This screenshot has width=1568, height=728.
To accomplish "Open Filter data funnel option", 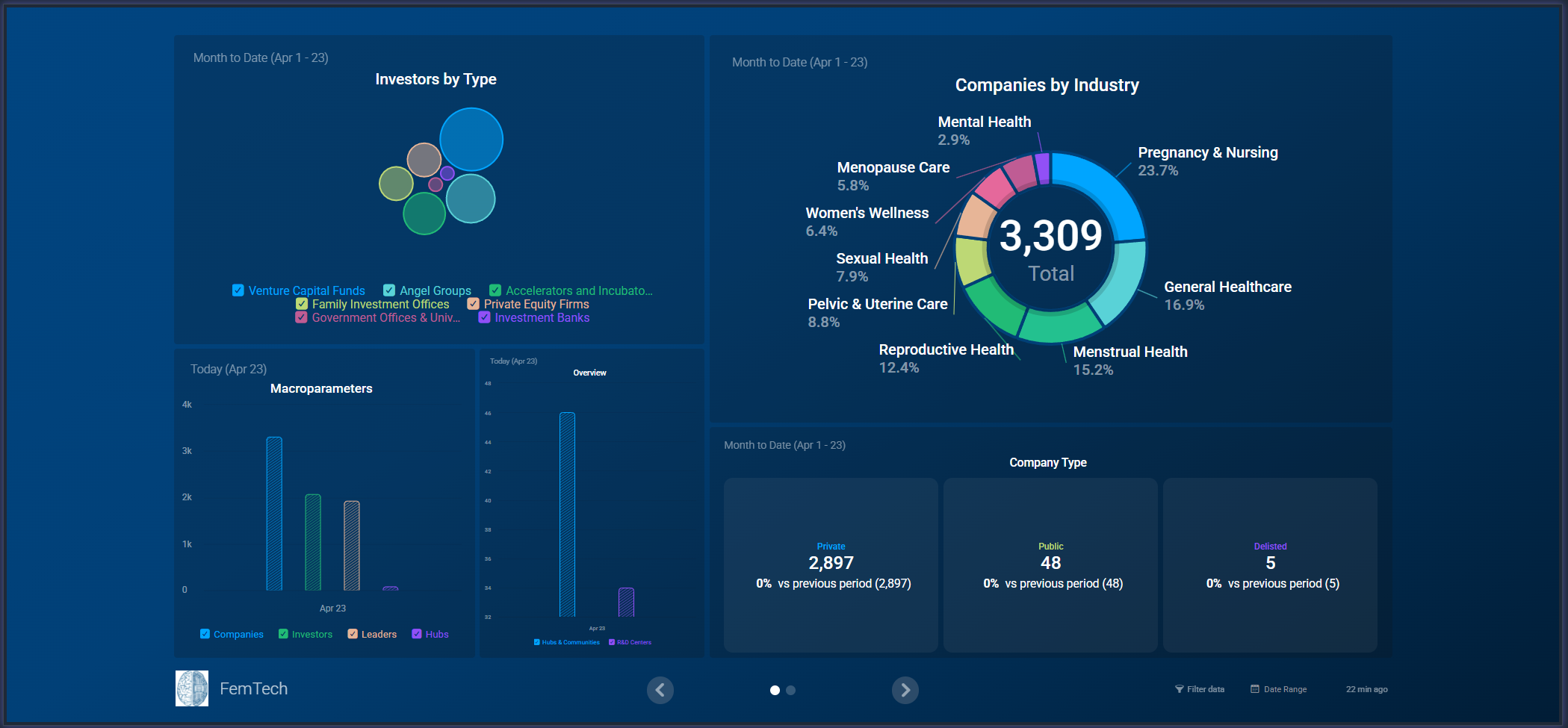I will point(1199,689).
